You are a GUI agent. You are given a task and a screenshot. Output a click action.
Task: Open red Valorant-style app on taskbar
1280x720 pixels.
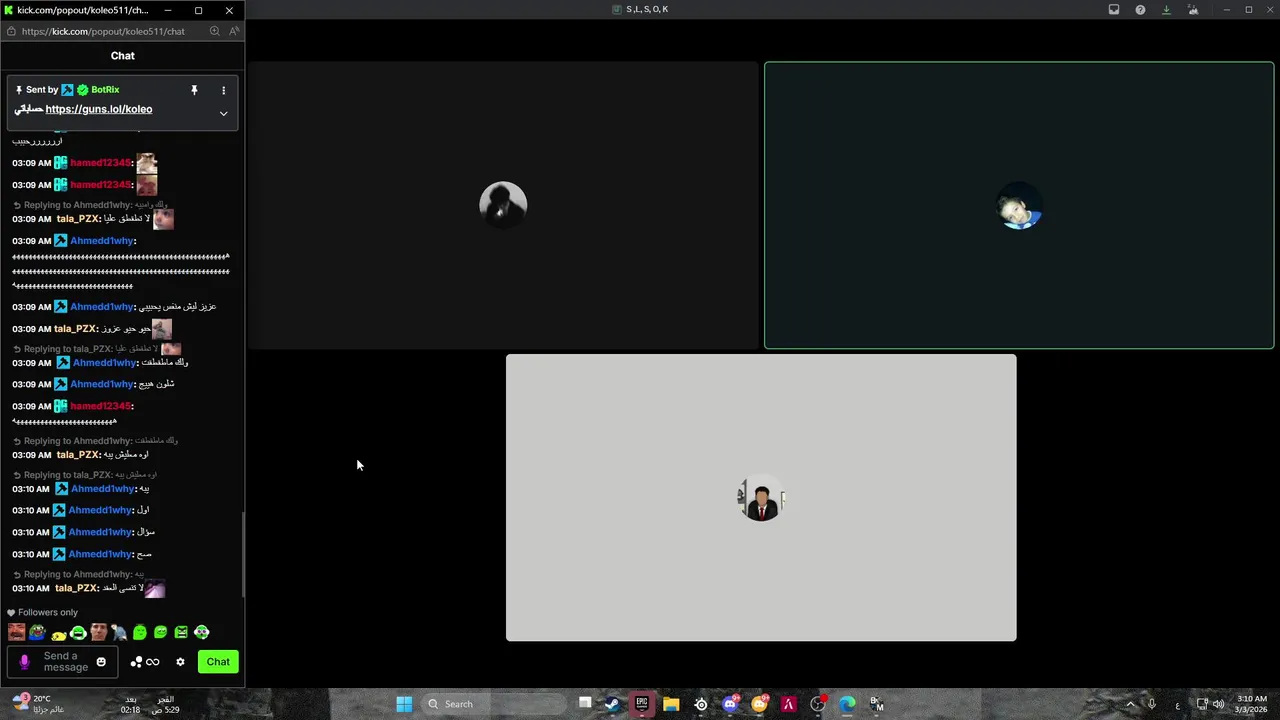[x=789, y=704]
